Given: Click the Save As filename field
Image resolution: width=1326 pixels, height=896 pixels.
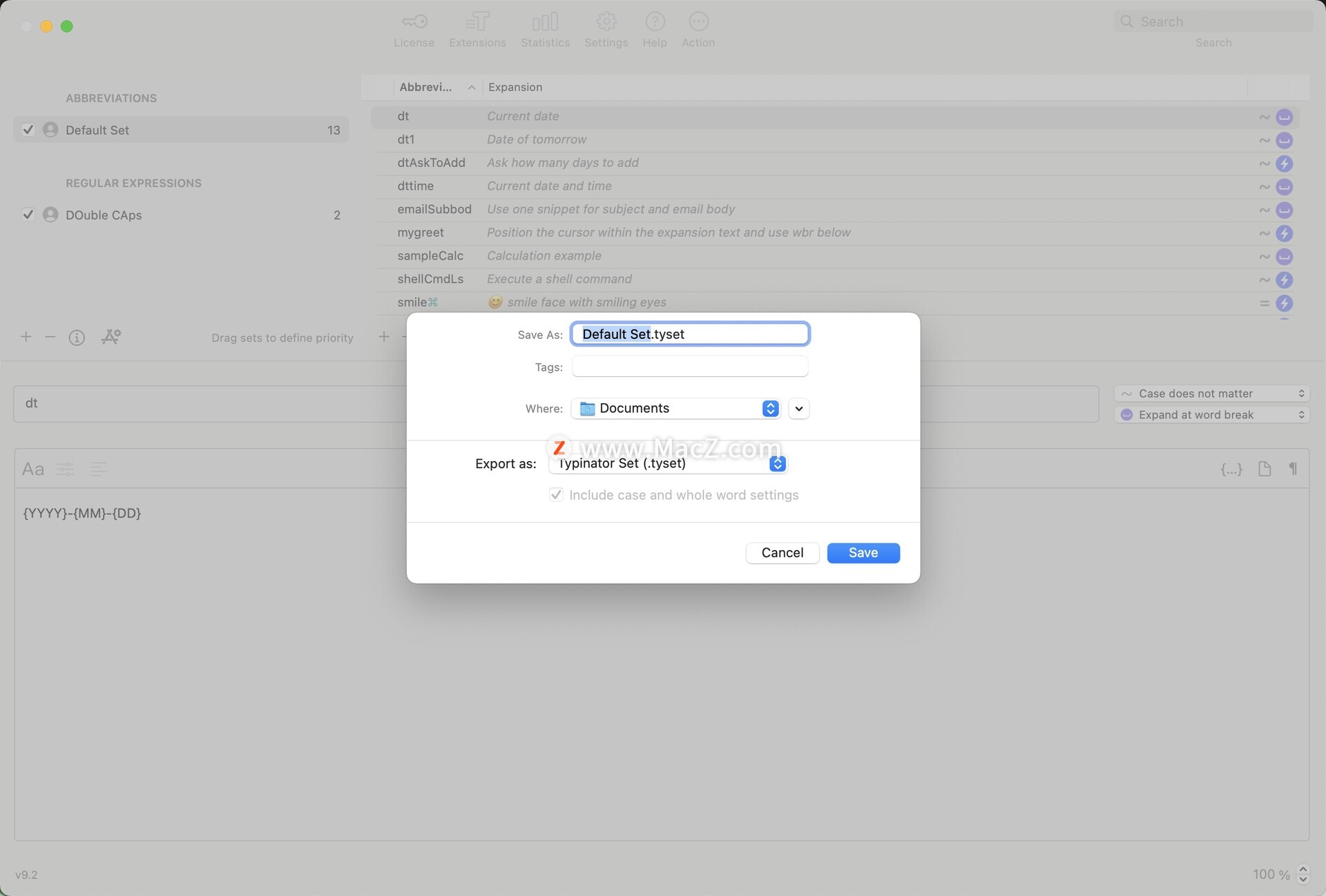Looking at the screenshot, I should pyautogui.click(x=690, y=334).
